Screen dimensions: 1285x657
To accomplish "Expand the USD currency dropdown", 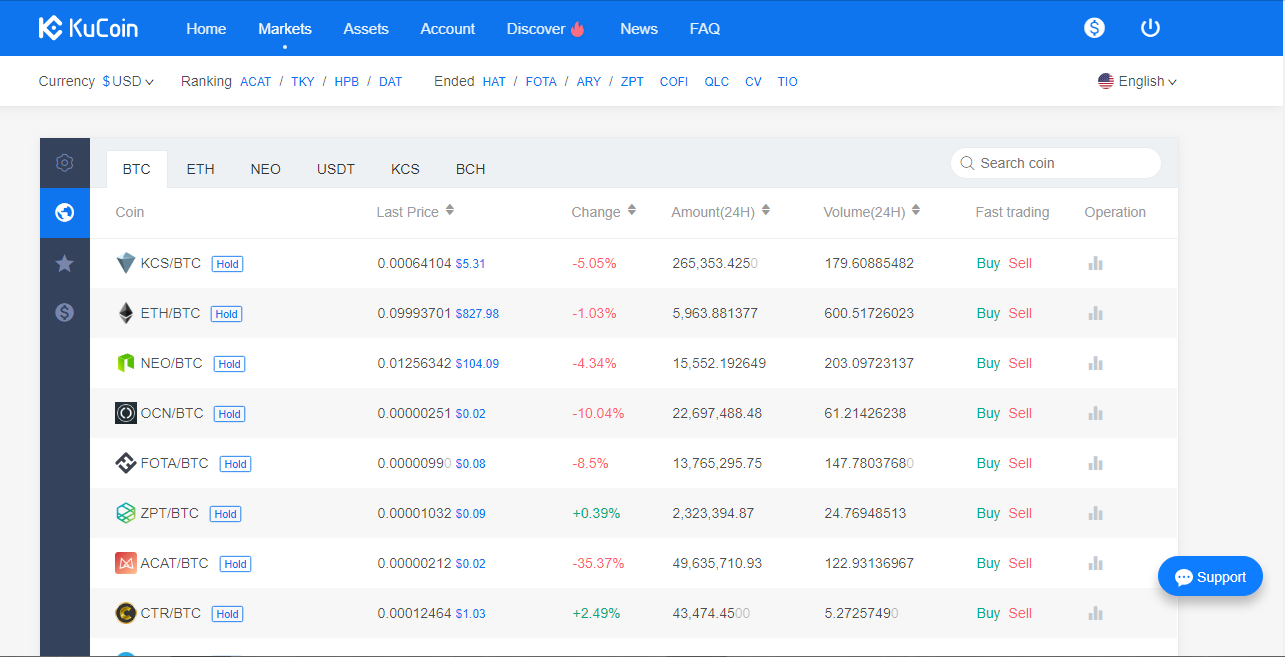I will (128, 81).
